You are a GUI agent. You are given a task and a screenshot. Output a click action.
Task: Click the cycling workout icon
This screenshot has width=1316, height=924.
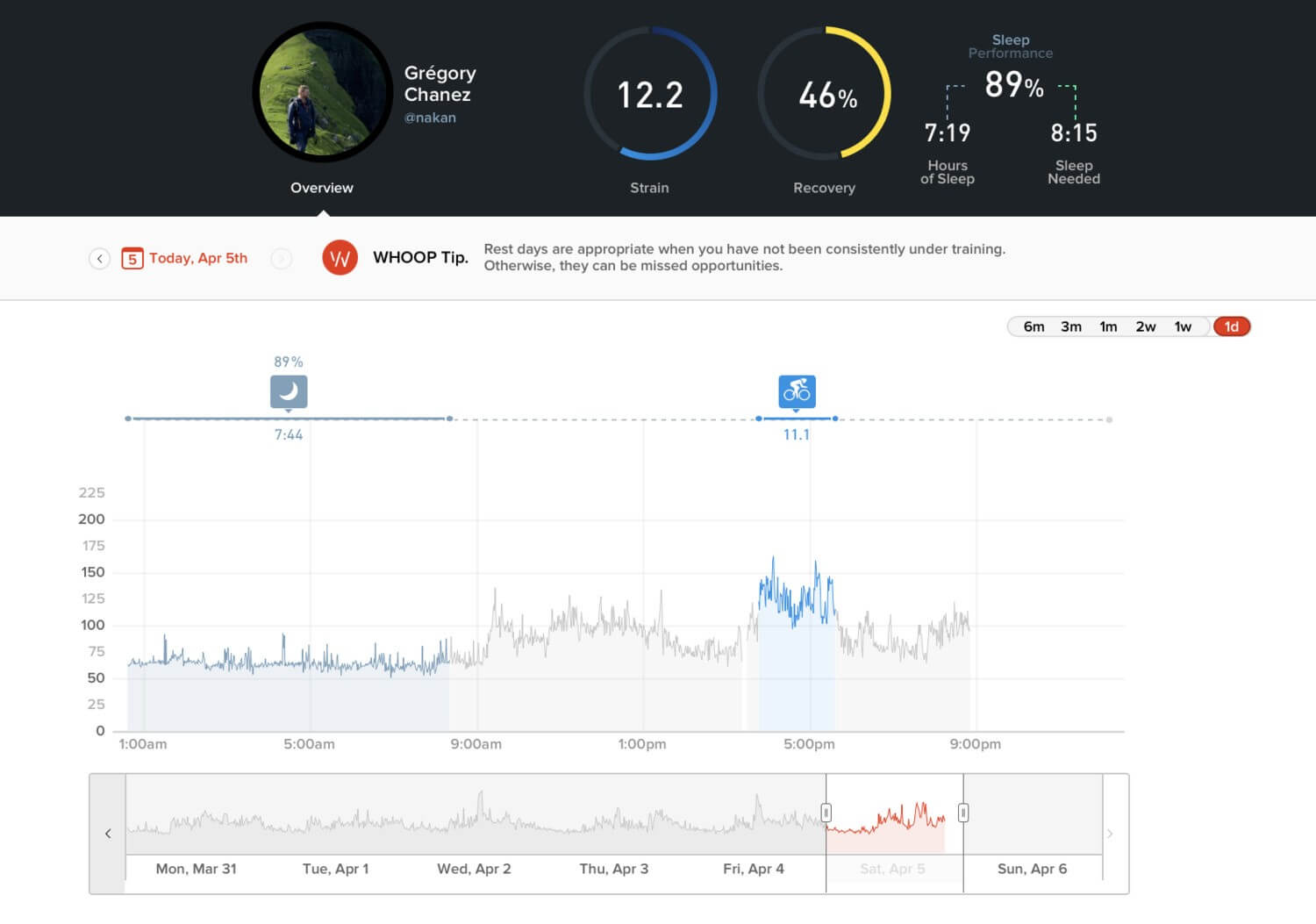797,391
